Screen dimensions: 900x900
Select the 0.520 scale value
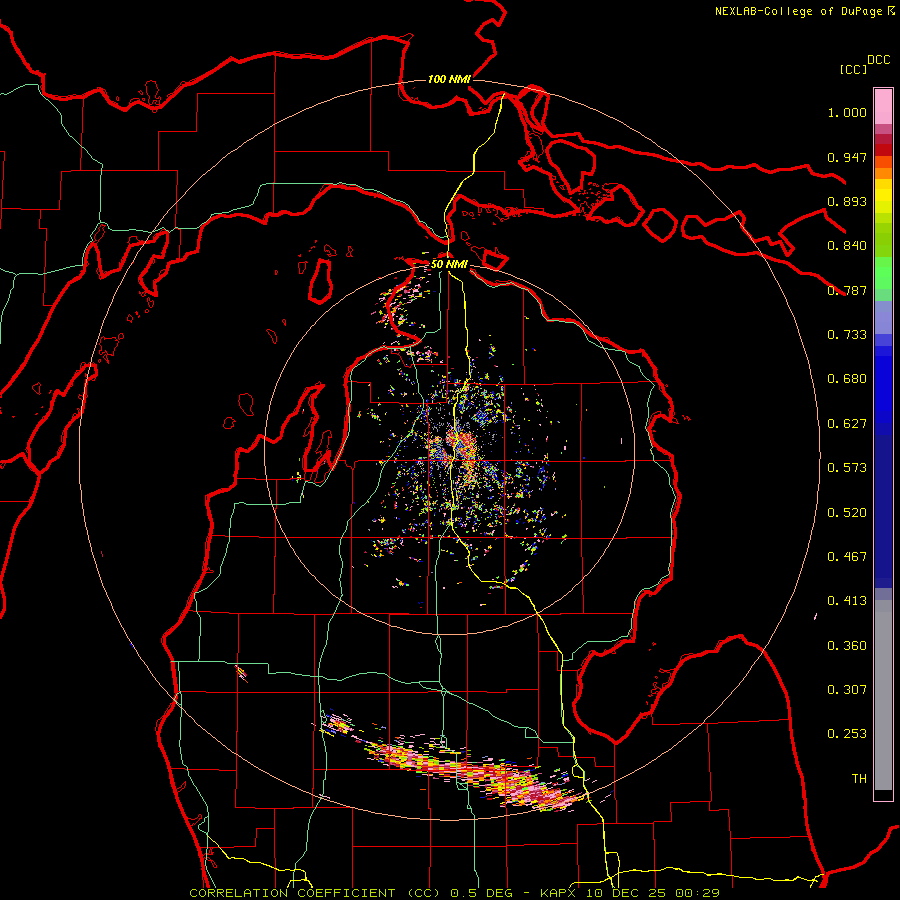click(x=847, y=513)
